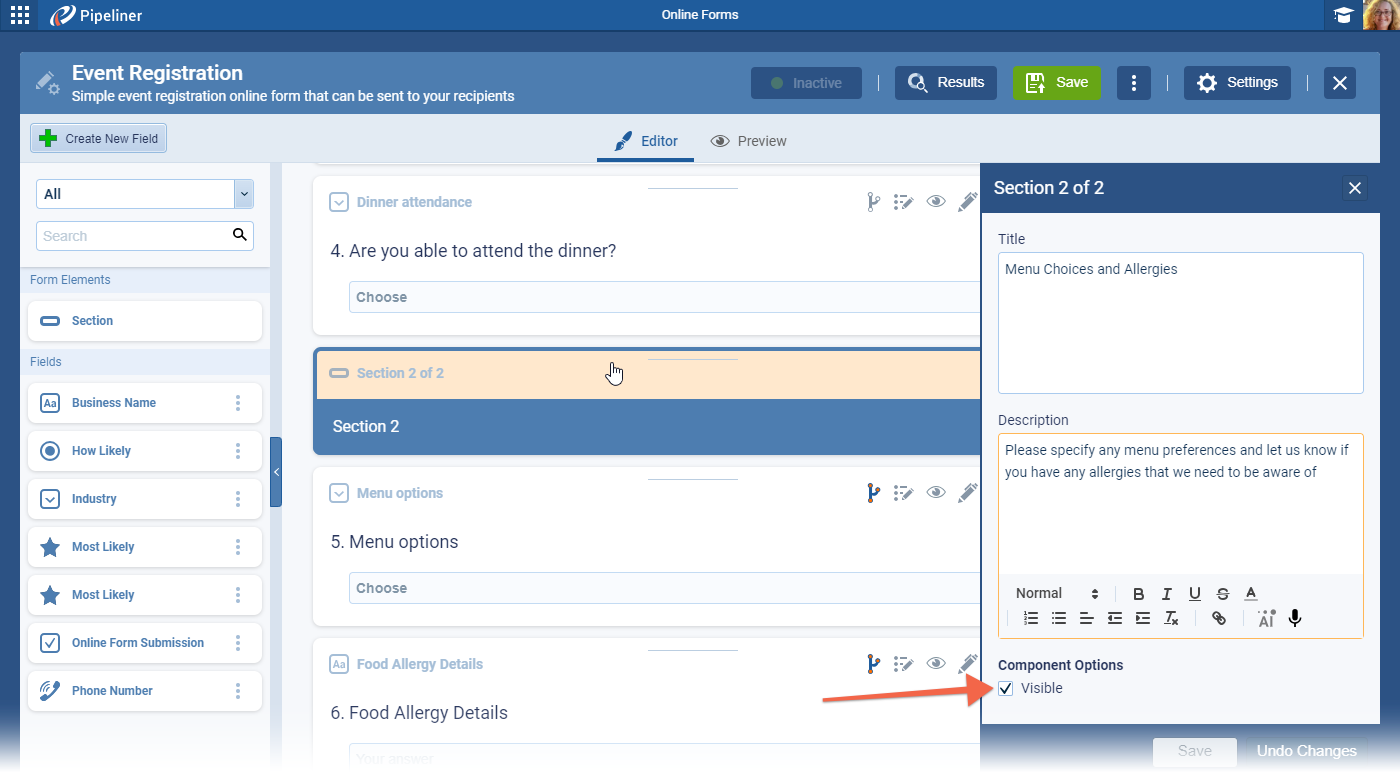The height and width of the screenshot is (772, 1400).
Task: Uncheck the Visible checkbox
Action: [x=1006, y=688]
